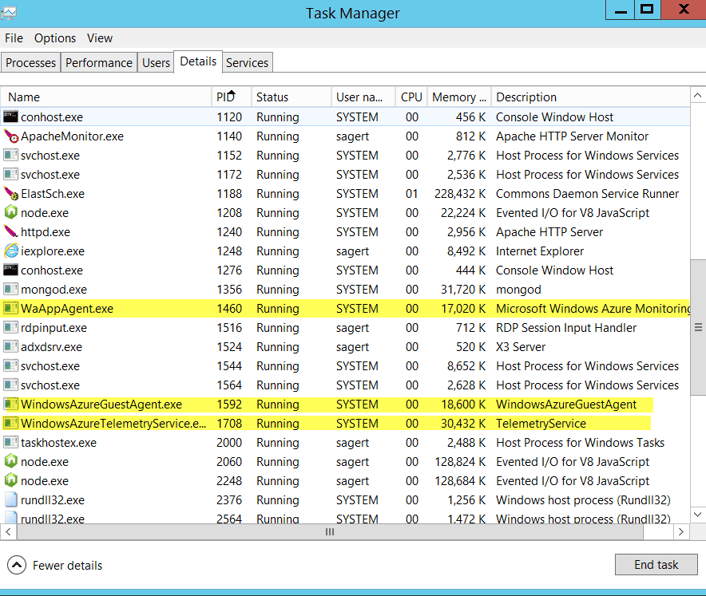Click PID 1240 in httpd.exe row
706x596 pixels.
tap(229, 232)
